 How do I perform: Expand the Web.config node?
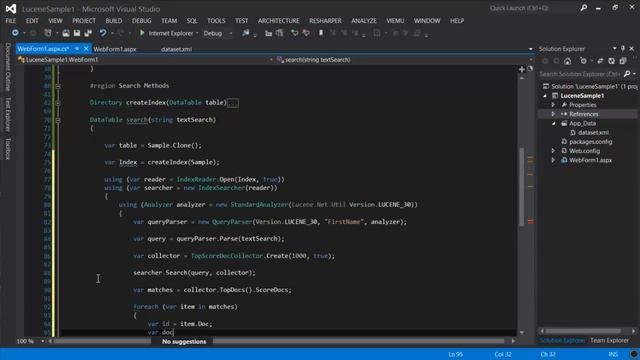pos(553,151)
